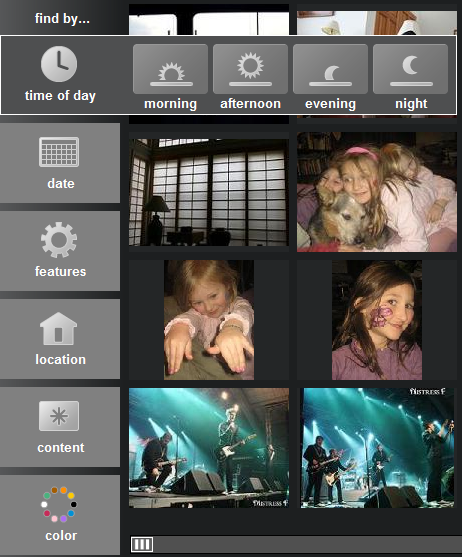Click the 'afternoon' label text
Screen dimensions: 462x557
250,104
